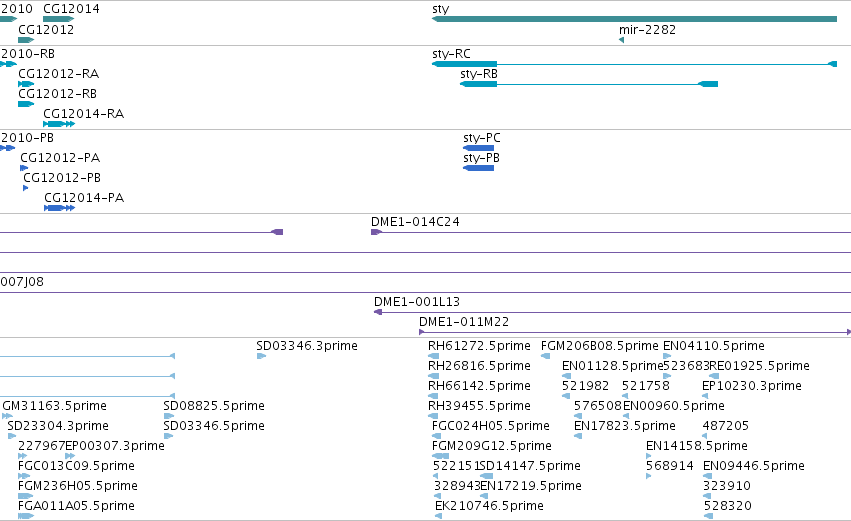The width and height of the screenshot is (851, 521).
Task: Click the SD03346.5prime EST label
Action: coord(214,426)
